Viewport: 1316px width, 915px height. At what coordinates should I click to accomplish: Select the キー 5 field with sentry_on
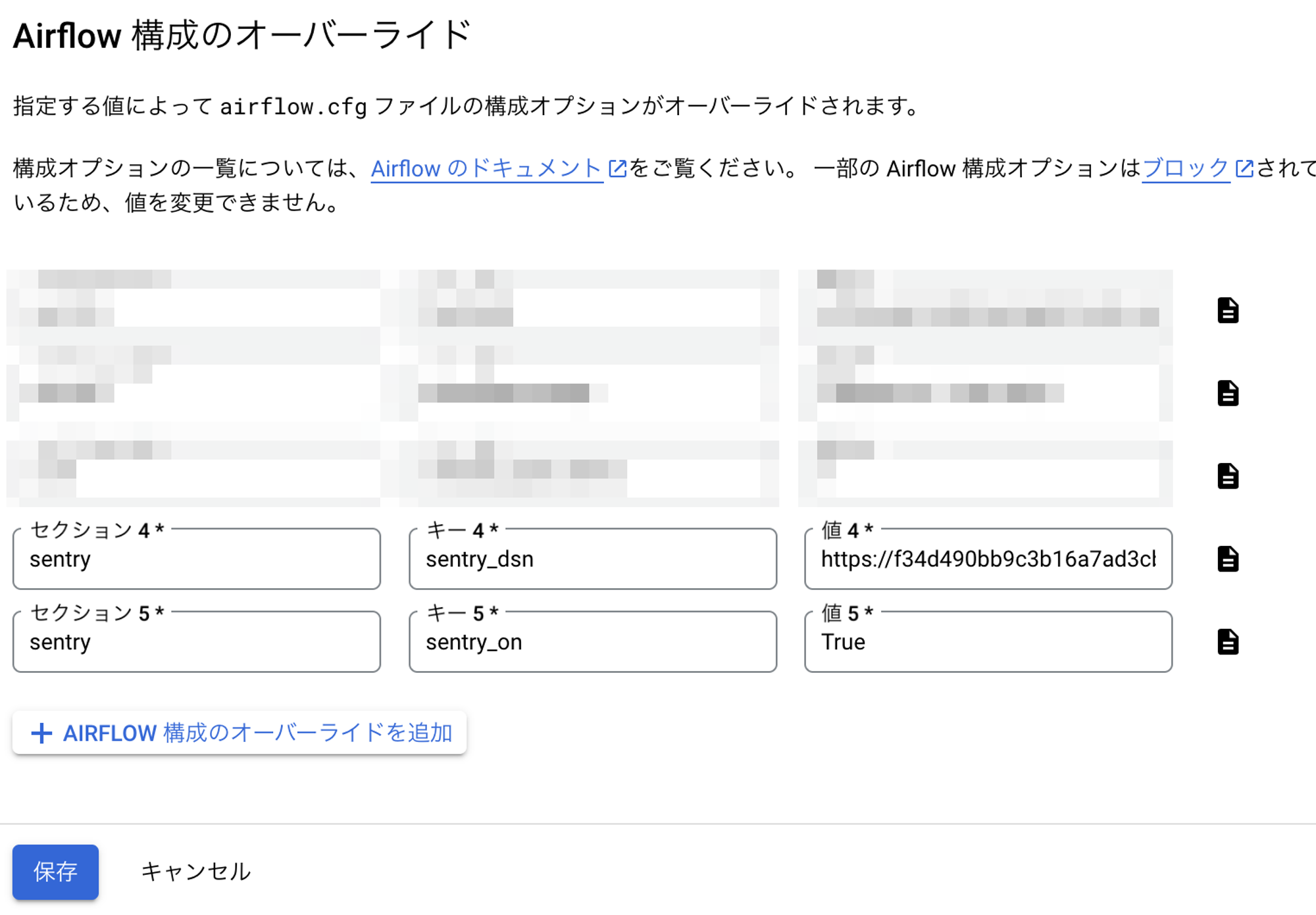592,643
